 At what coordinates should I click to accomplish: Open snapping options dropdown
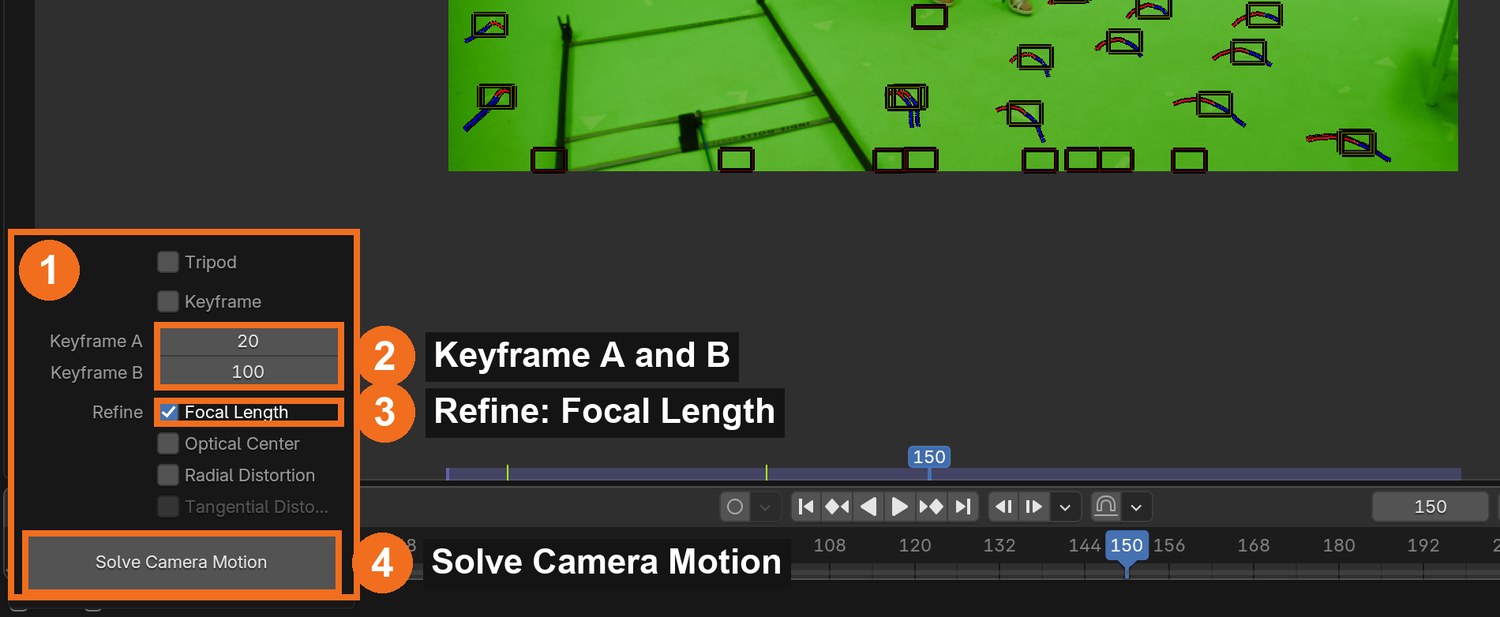click(x=1137, y=507)
